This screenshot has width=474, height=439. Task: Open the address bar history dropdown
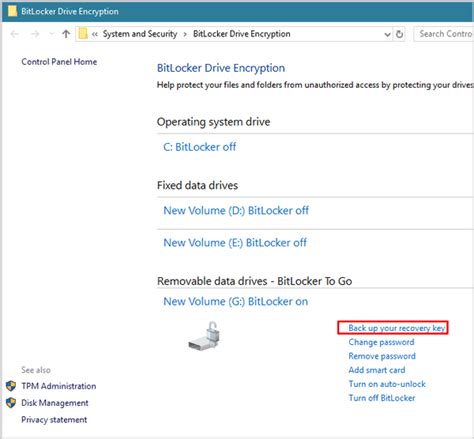click(387, 34)
